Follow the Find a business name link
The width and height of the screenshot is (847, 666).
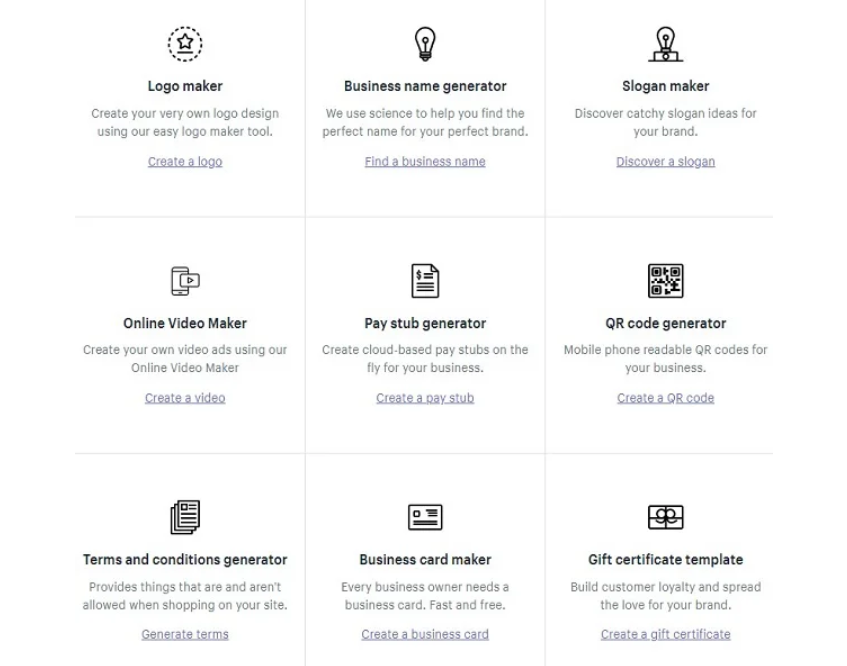[x=425, y=162]
